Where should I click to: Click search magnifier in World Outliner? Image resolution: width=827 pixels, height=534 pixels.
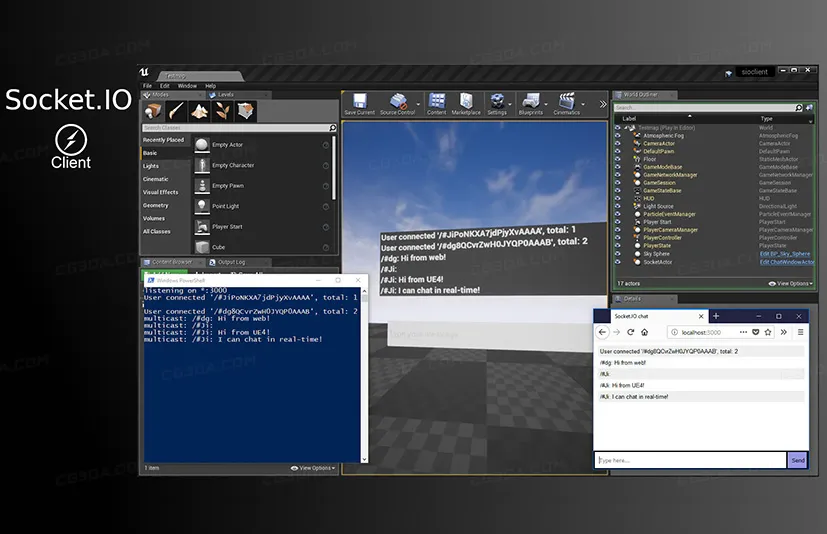[799, 108]
